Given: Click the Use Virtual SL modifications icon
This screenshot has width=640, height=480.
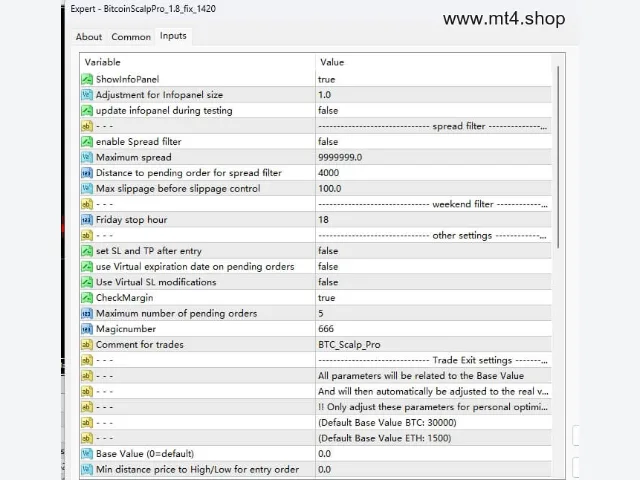Looking at the screenshot, I should [x=87, y=282].
